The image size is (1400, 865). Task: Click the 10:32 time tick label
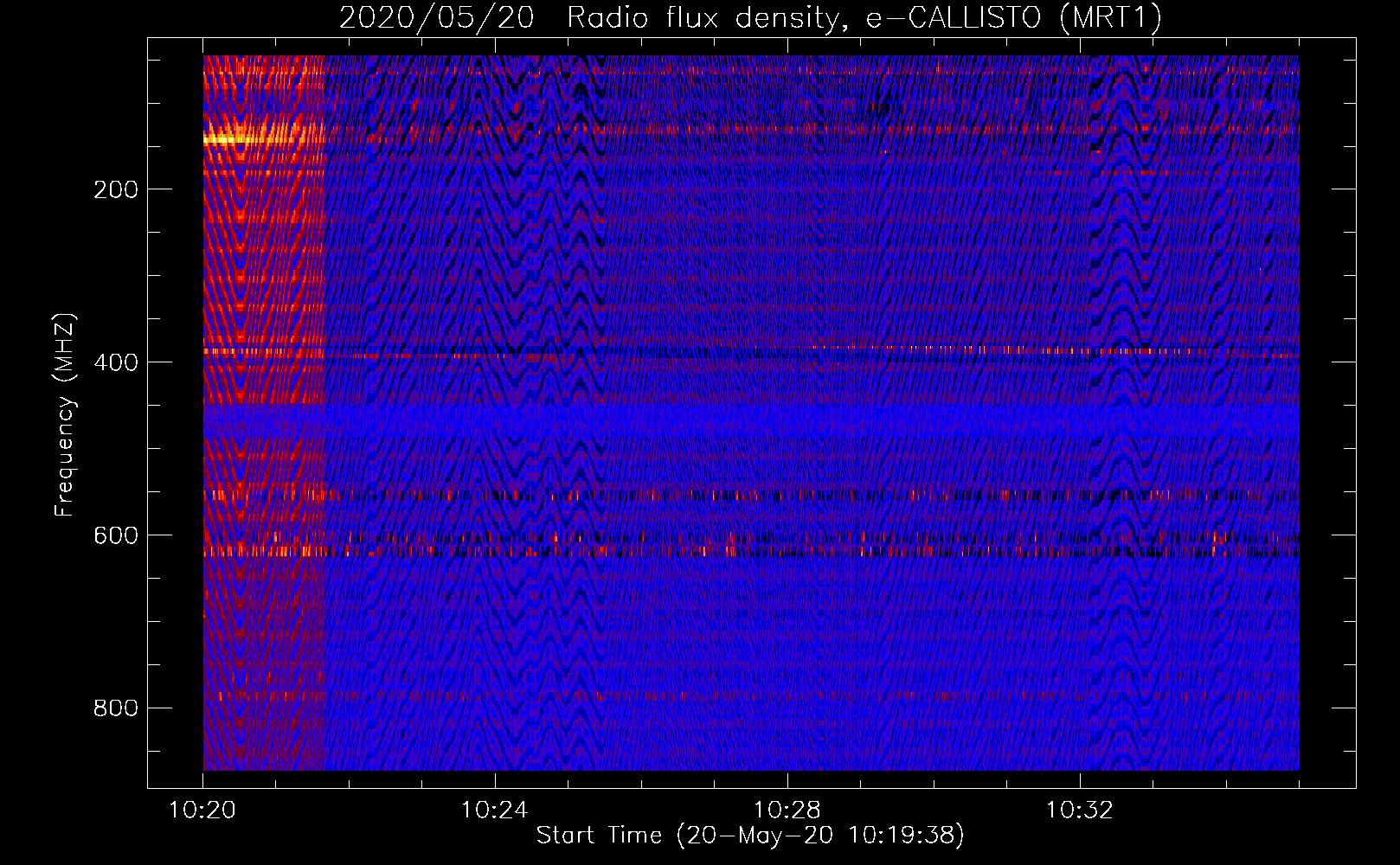(x=1080, y=811)
